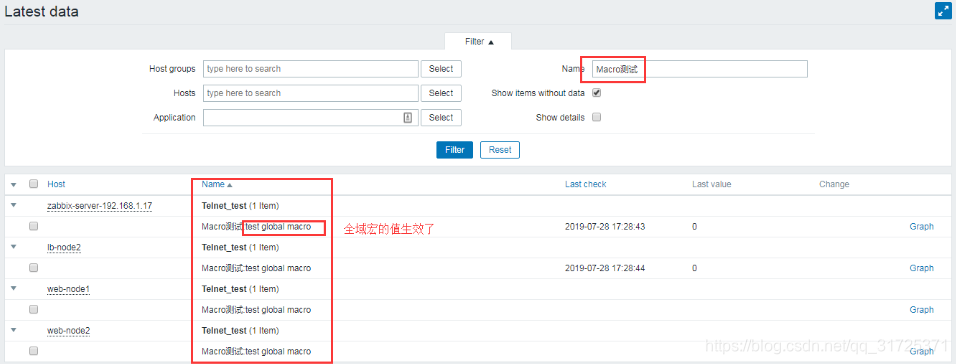Click the Application input field
Screen dimensions: 956x364
pyautogui.click(x=303, y=118)
